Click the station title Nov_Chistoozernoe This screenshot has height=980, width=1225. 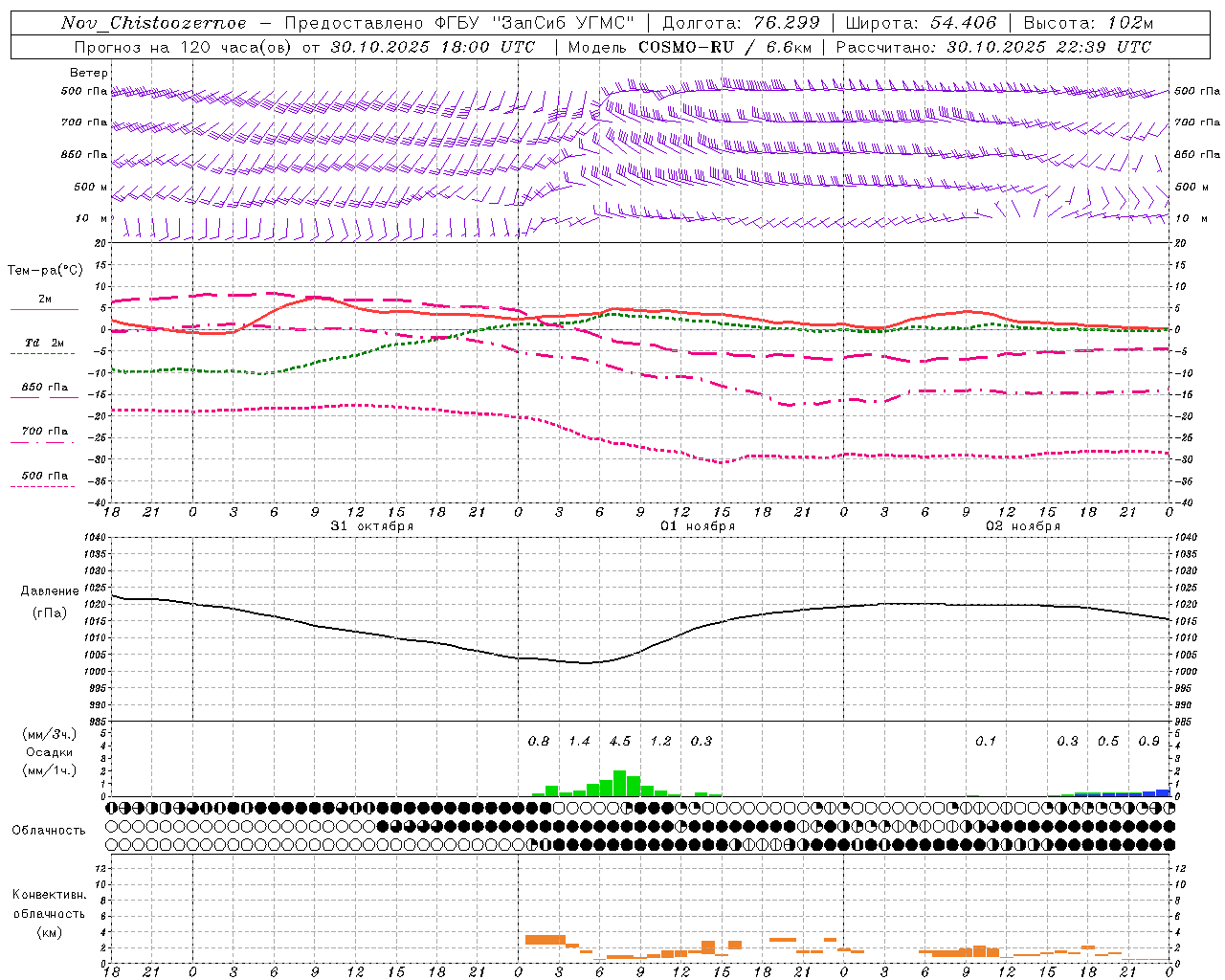[x=154, y=23]
